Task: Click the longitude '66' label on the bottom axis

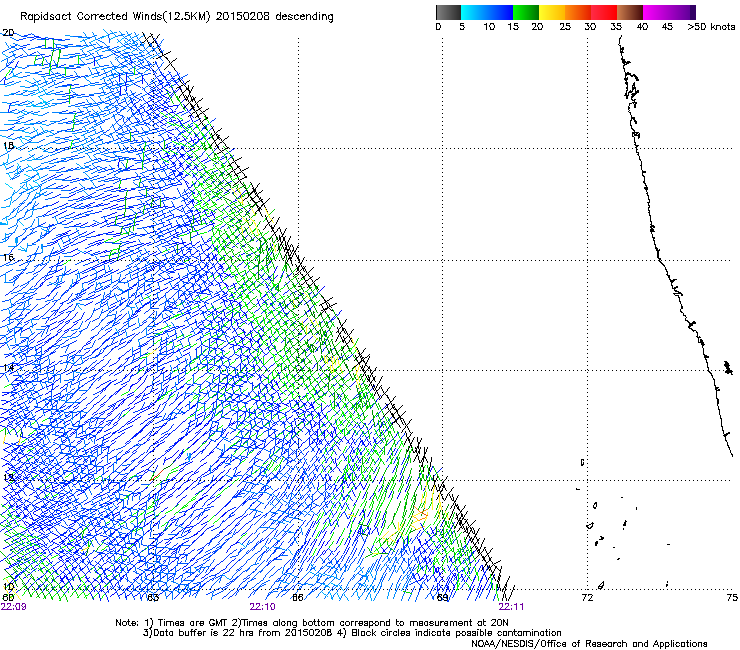Action: (x=297, y=598)
